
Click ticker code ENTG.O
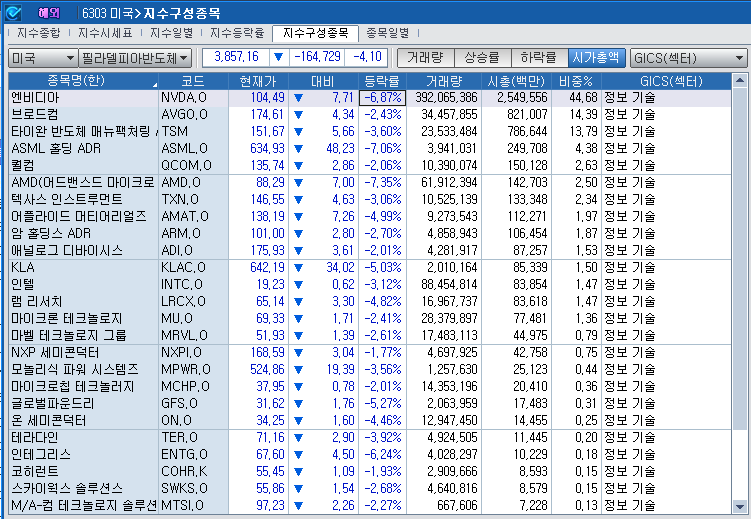coord(184,454)
